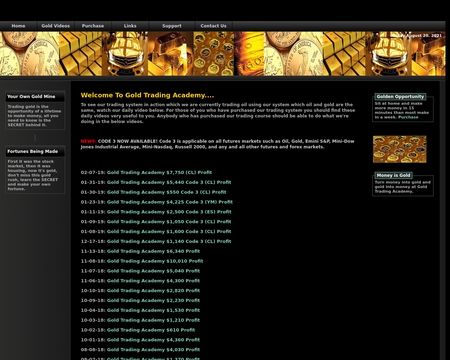Follow the Purchase link in Golden Opportunity box

click(408, 117)
